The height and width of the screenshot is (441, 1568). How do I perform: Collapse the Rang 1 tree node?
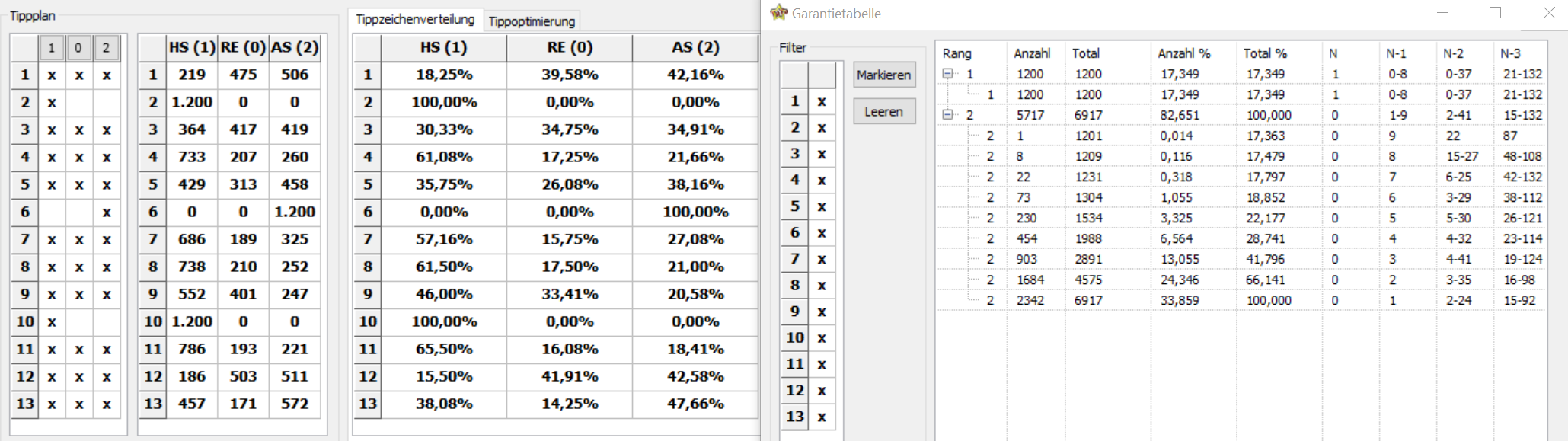(948, 74)
